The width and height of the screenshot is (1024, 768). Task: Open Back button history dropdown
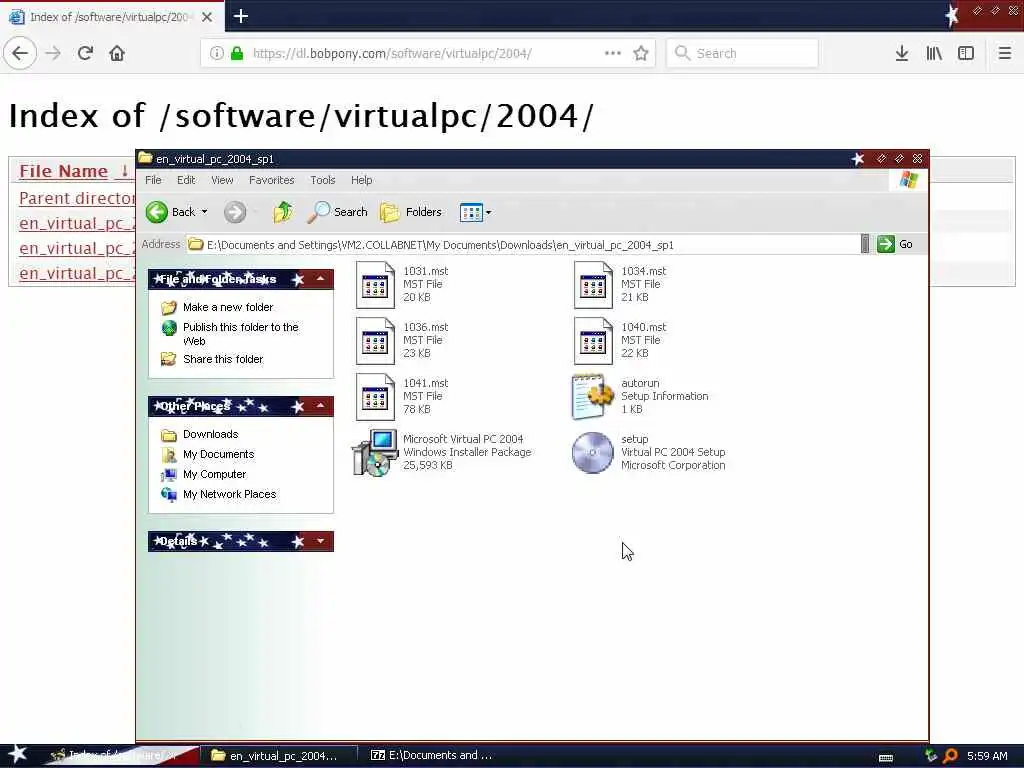point(204,212)
